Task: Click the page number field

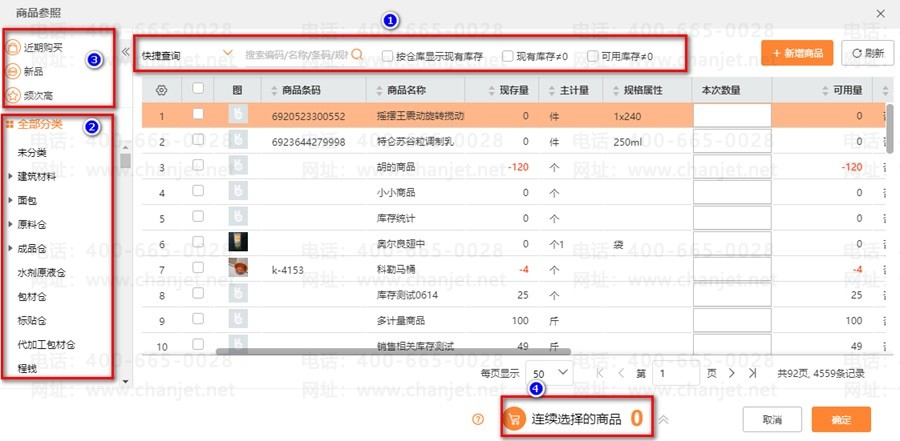Action: point(676,373)
